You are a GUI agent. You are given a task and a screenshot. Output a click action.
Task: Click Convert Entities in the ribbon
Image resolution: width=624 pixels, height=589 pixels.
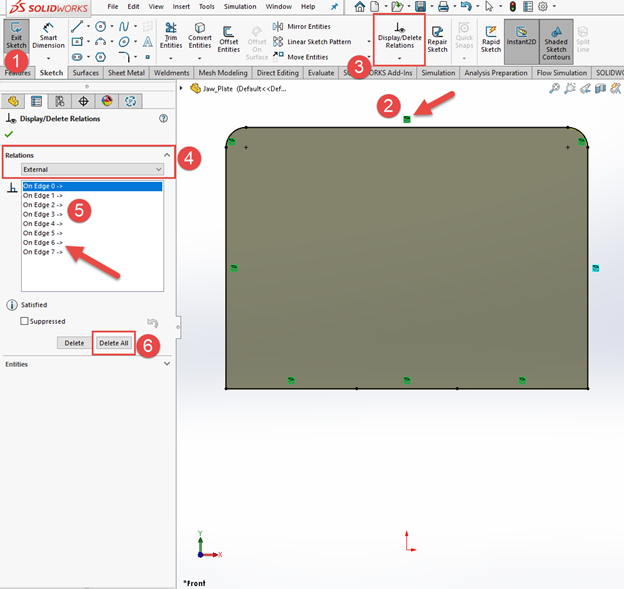point(200,36)
